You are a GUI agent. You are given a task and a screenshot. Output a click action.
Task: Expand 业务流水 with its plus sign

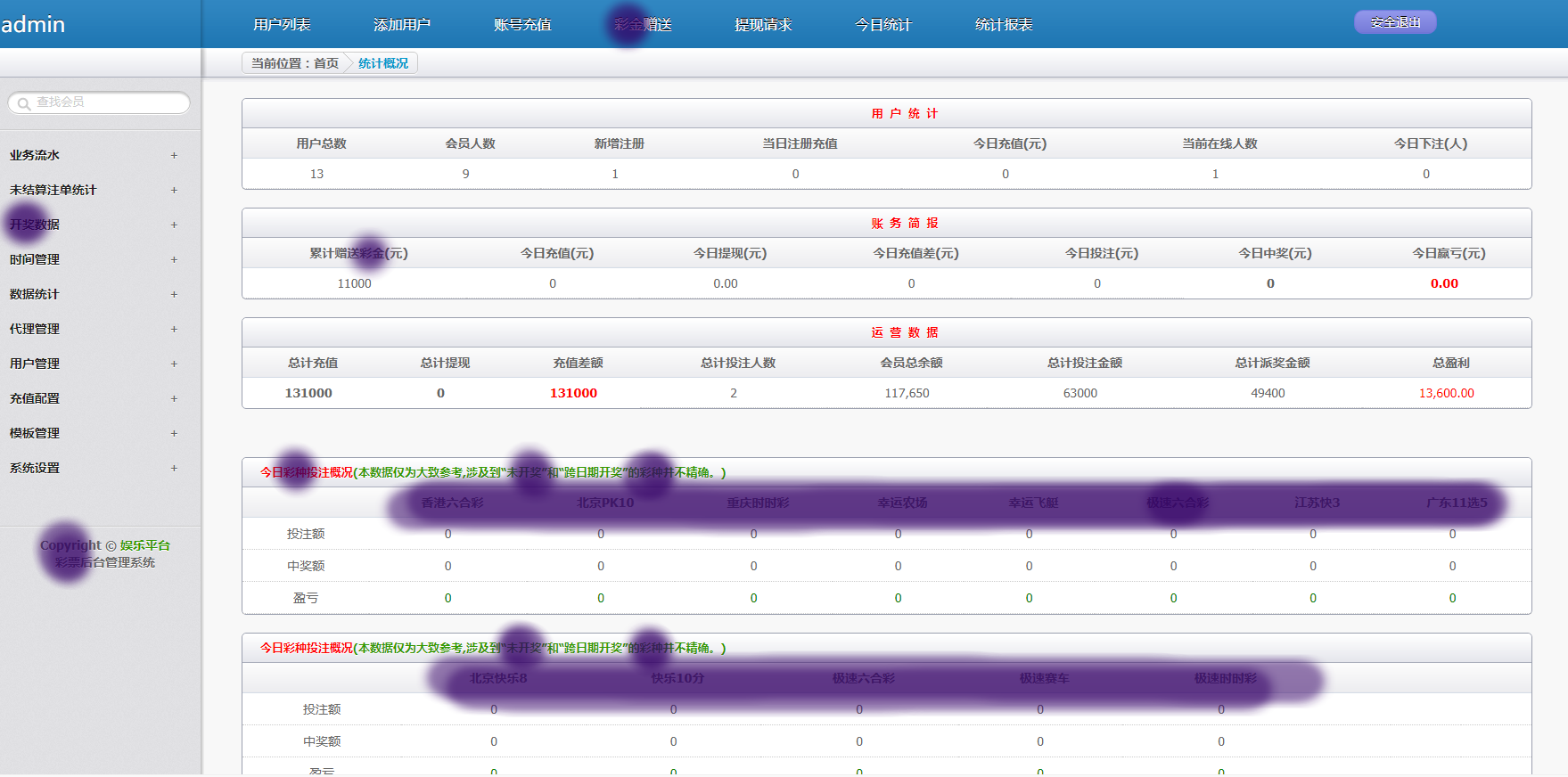[x=174, y=155]
